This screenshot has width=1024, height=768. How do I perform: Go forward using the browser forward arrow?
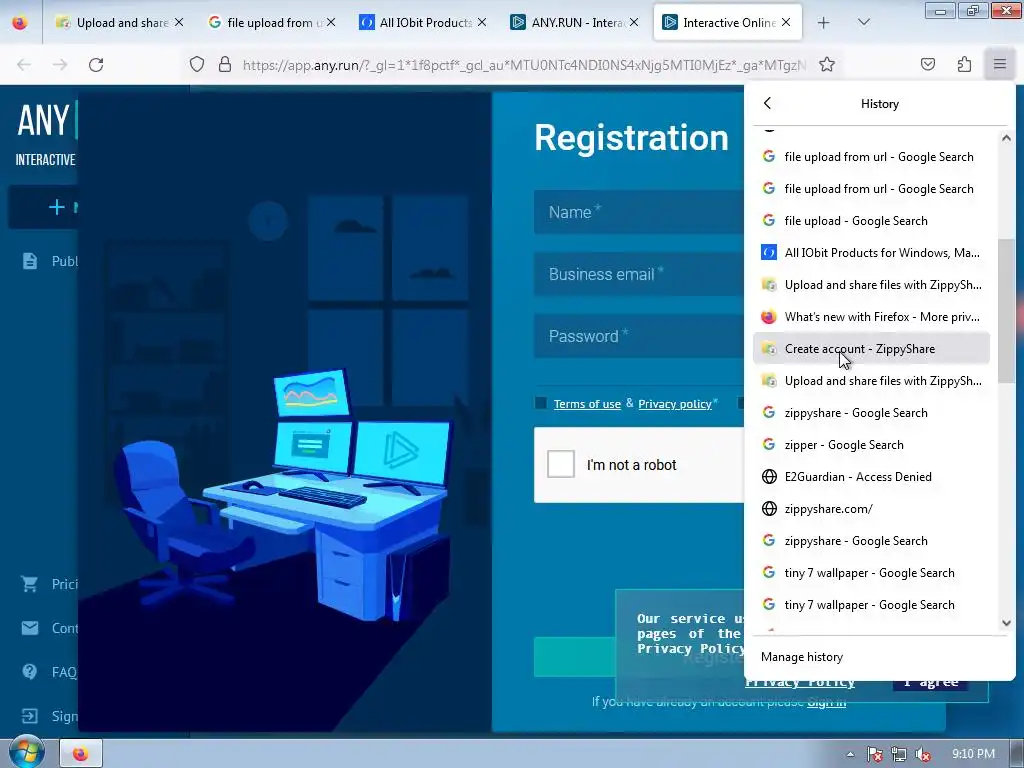point(60,64)
